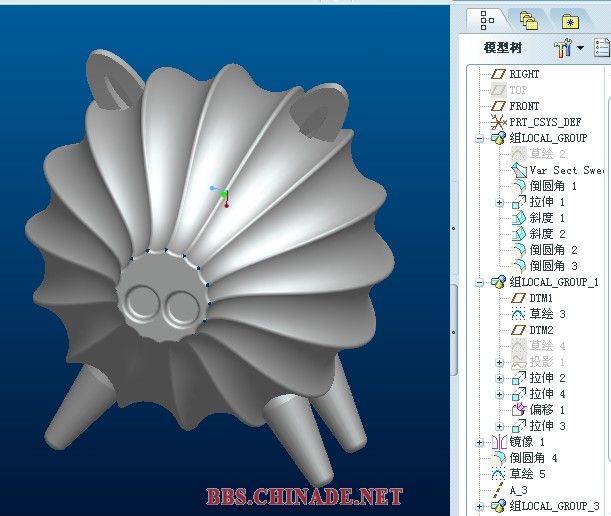Select the hidden 草绘 4 sketch
The height and width of the screenshot is (516, 611).
538,346
